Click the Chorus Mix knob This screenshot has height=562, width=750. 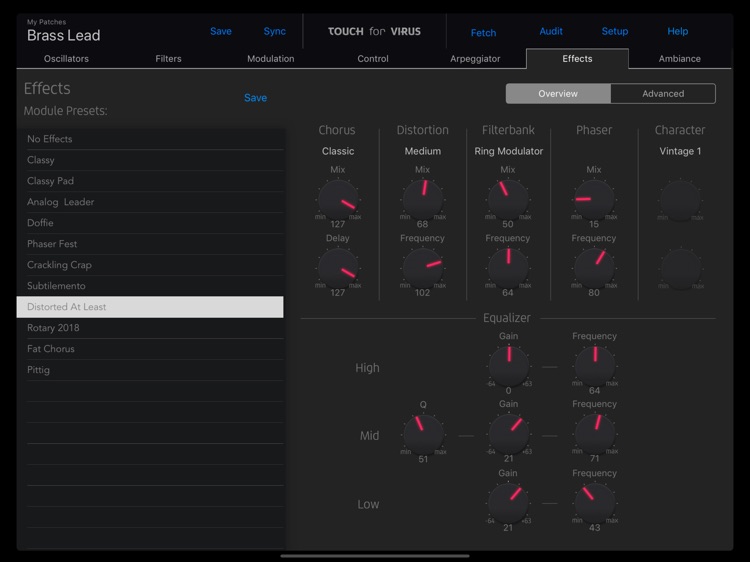click(338, 200)
